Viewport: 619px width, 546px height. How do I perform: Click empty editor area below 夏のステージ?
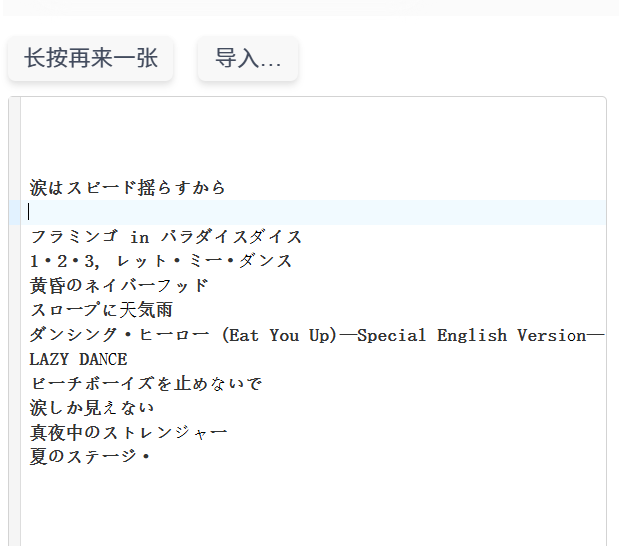click(300, 505)
